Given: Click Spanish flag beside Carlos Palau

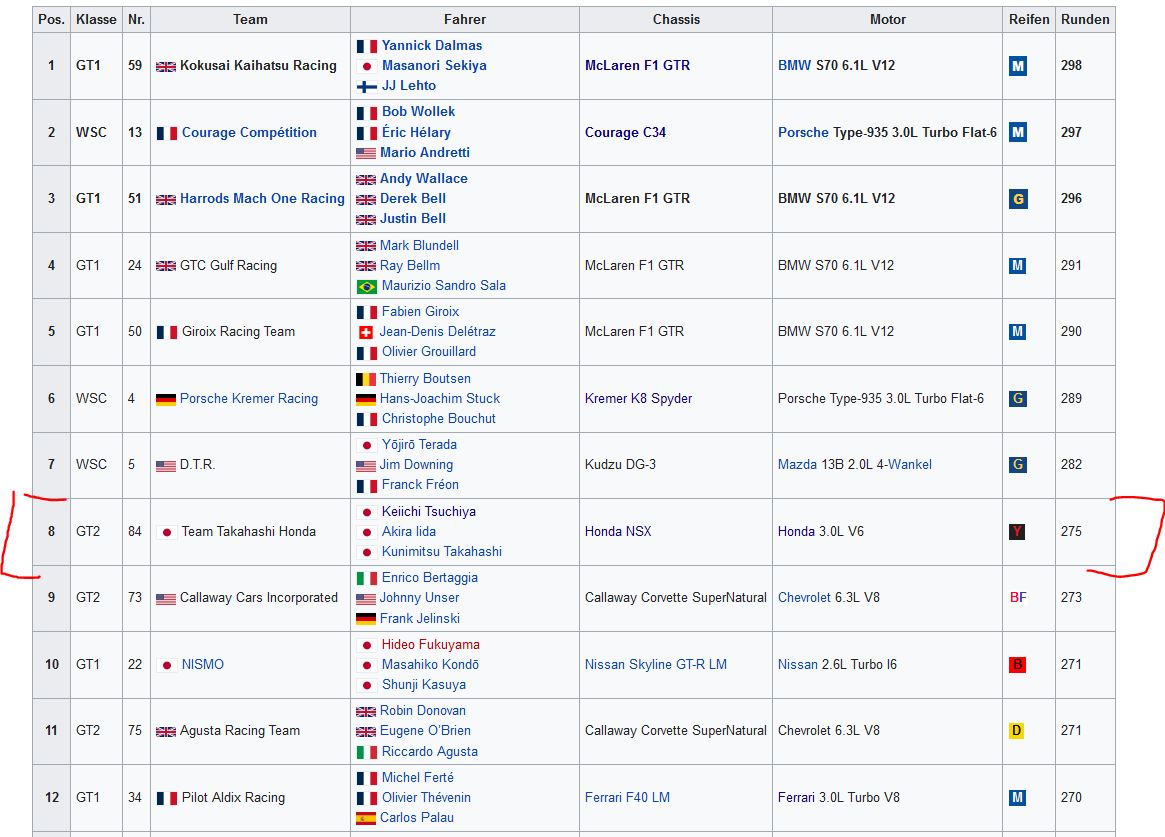Looking at the screenshot, I should click(366, 818).
